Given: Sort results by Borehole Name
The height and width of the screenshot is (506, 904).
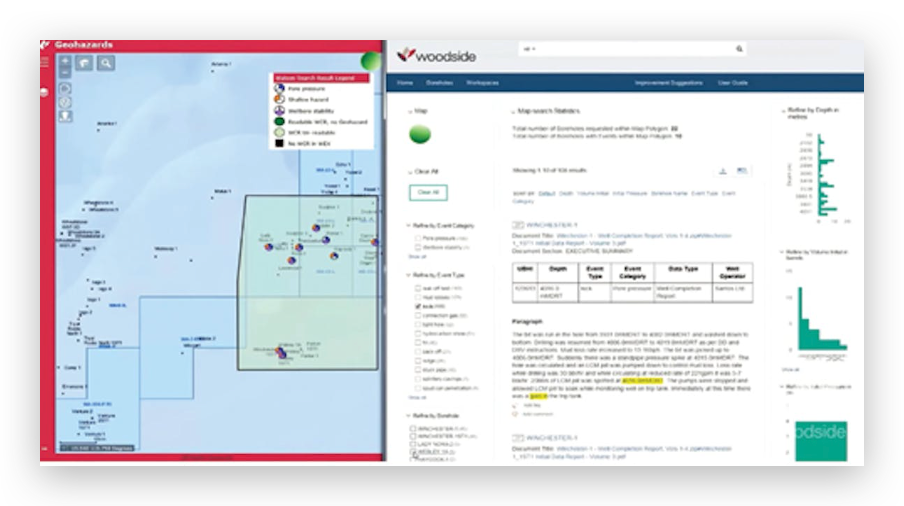Looking at the screenshot, I should (x=669, y=194).
